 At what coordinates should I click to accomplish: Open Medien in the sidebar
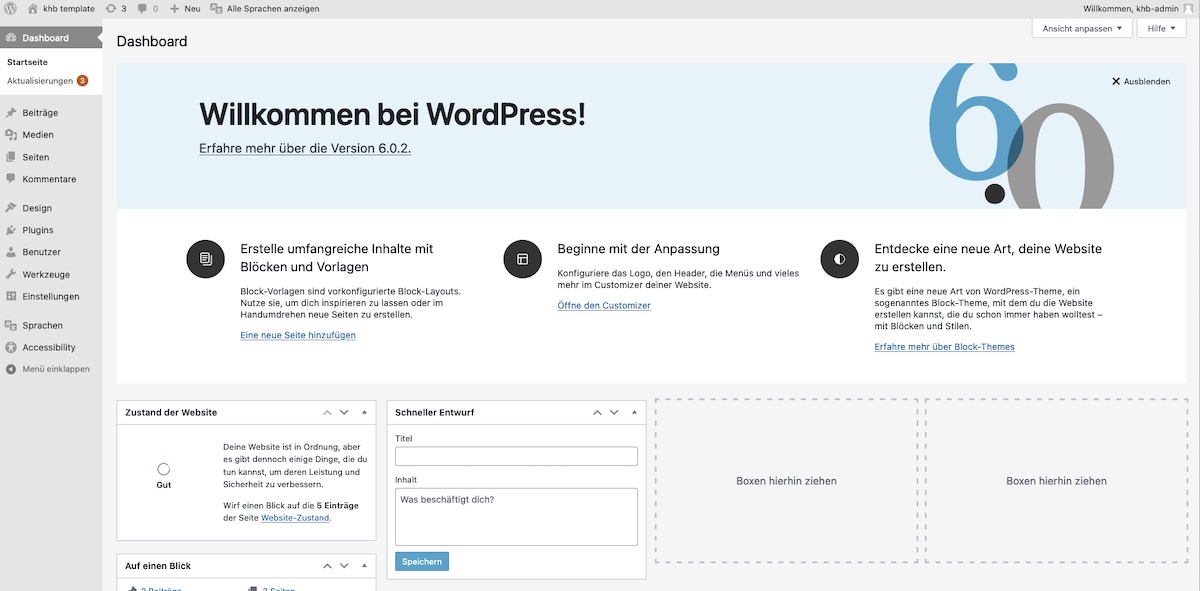click(51, 135)
